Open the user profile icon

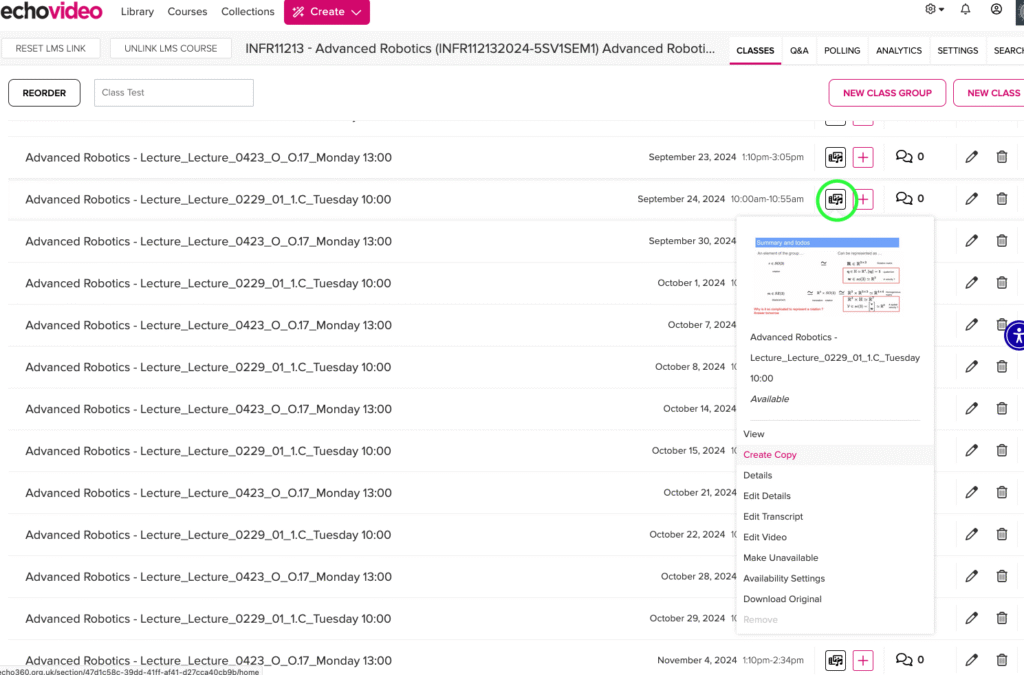pyautogui.click(x=996, y=10)
